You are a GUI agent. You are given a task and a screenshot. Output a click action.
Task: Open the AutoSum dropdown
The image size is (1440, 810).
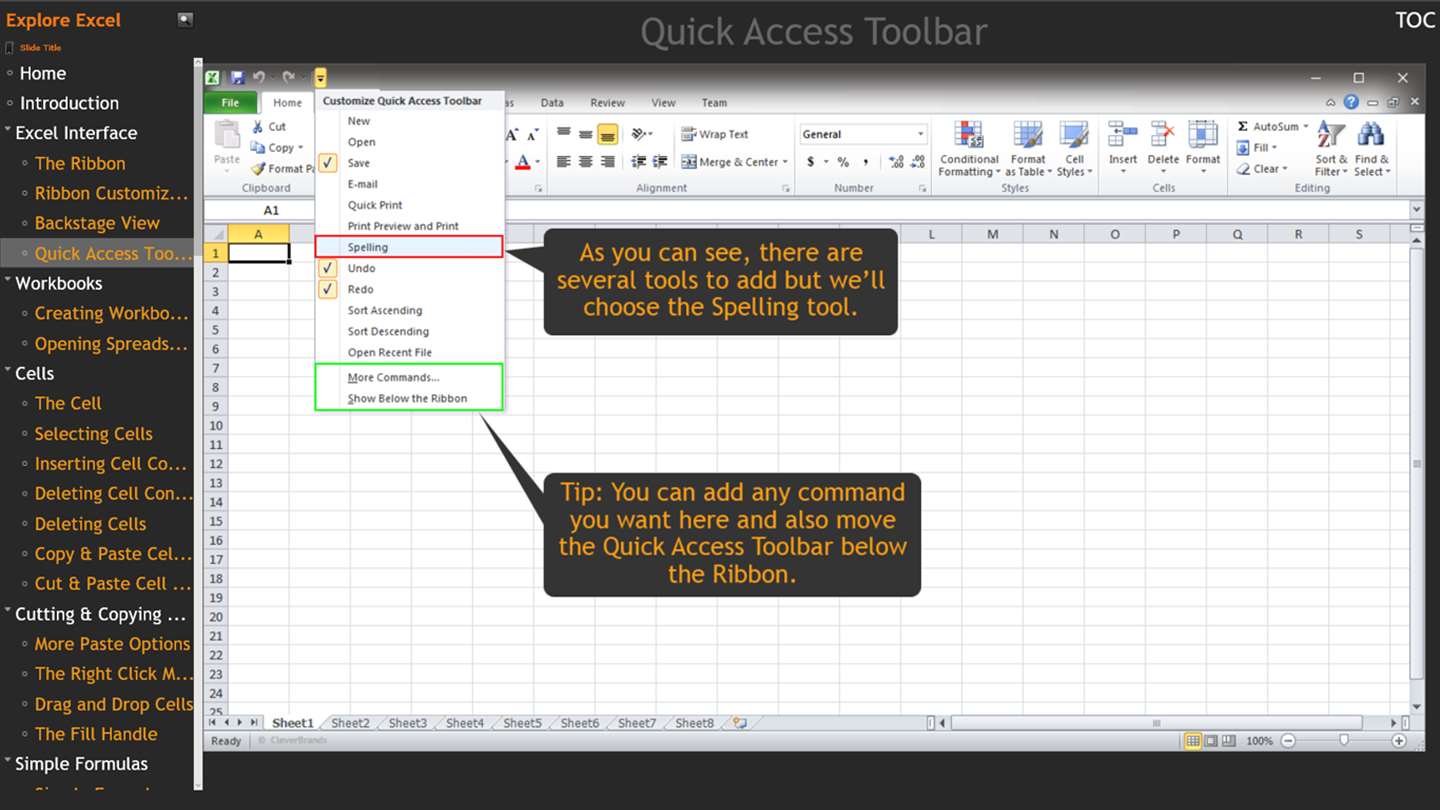(1306, 127)
